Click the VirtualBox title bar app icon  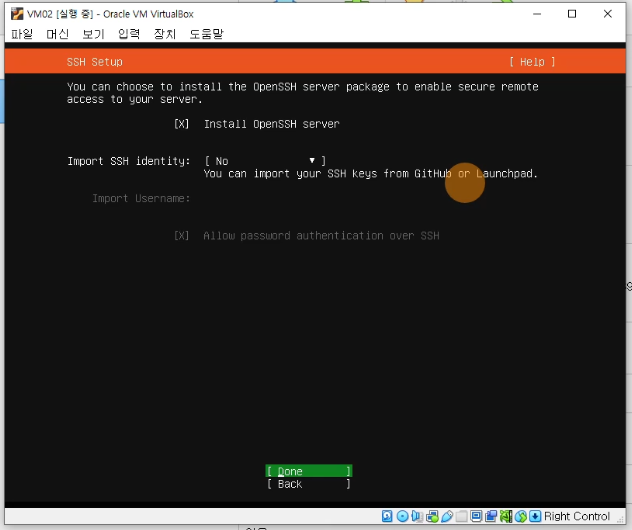17,14
